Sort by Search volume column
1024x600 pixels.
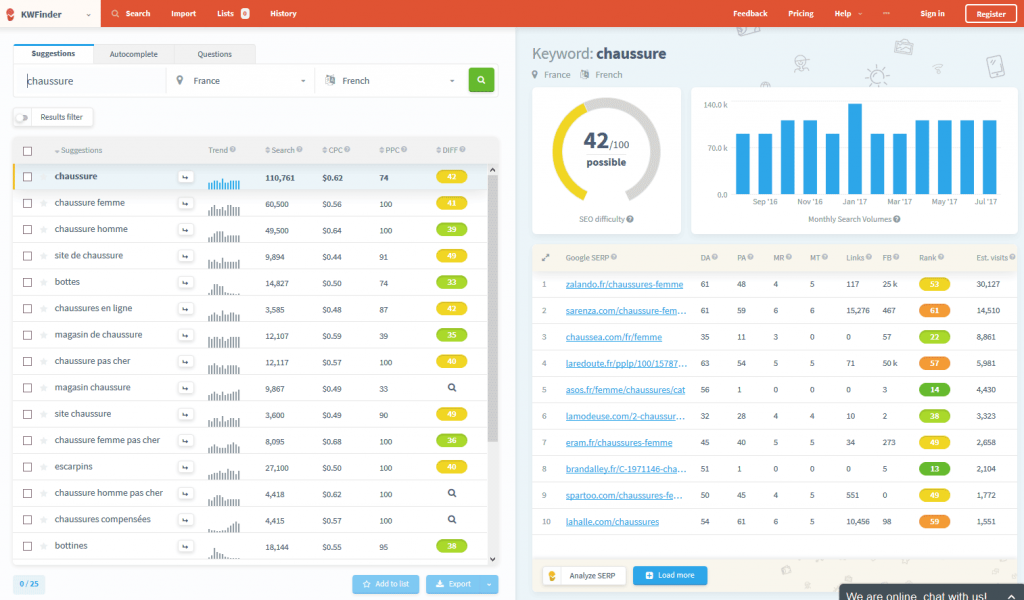coord(283,150)
